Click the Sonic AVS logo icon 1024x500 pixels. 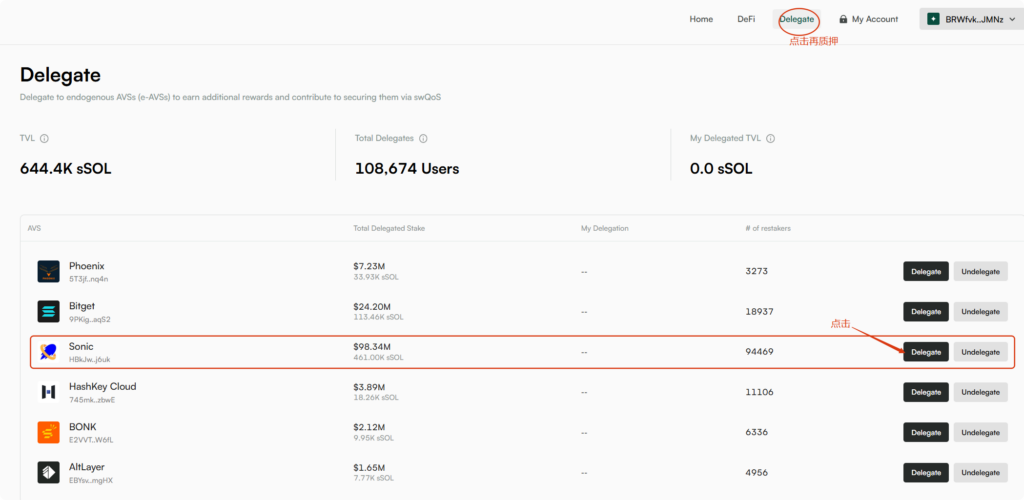(48, 352)
